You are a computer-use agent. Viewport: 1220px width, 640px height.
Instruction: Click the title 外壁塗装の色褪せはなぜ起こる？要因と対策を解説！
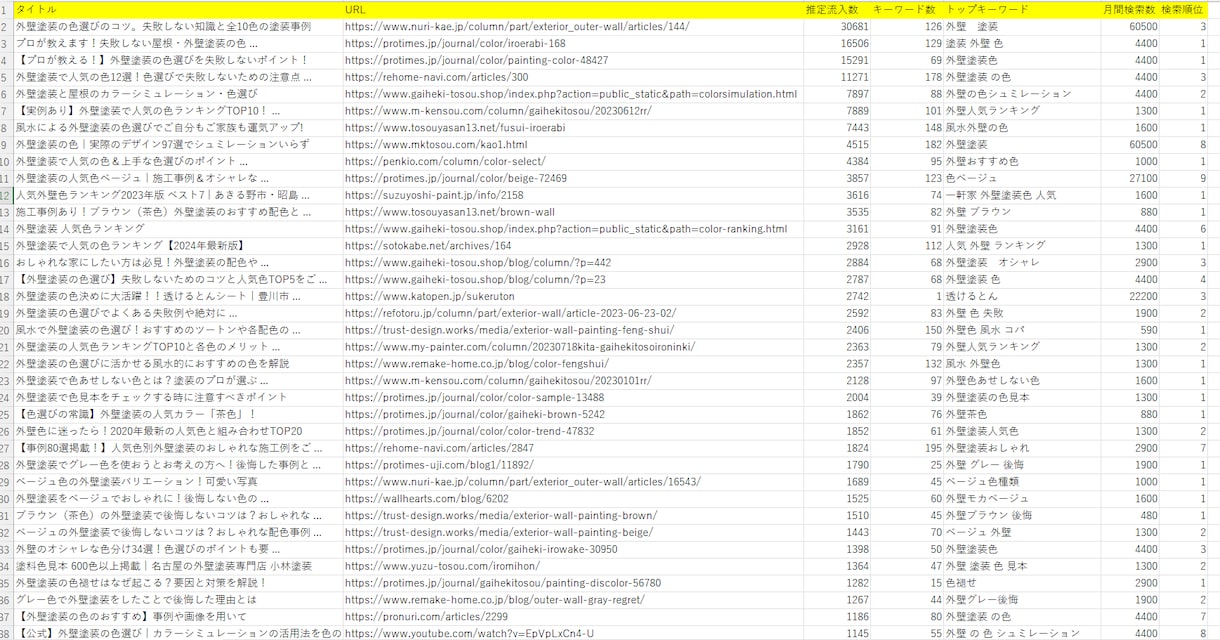pyautogui.click(x=142, y=583)
